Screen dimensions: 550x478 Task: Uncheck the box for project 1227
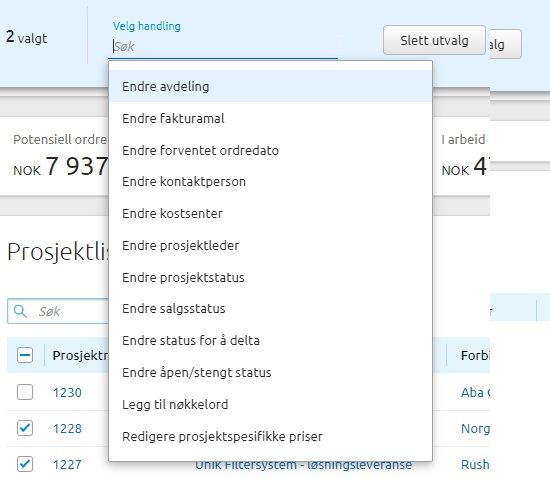click(25, 464)
